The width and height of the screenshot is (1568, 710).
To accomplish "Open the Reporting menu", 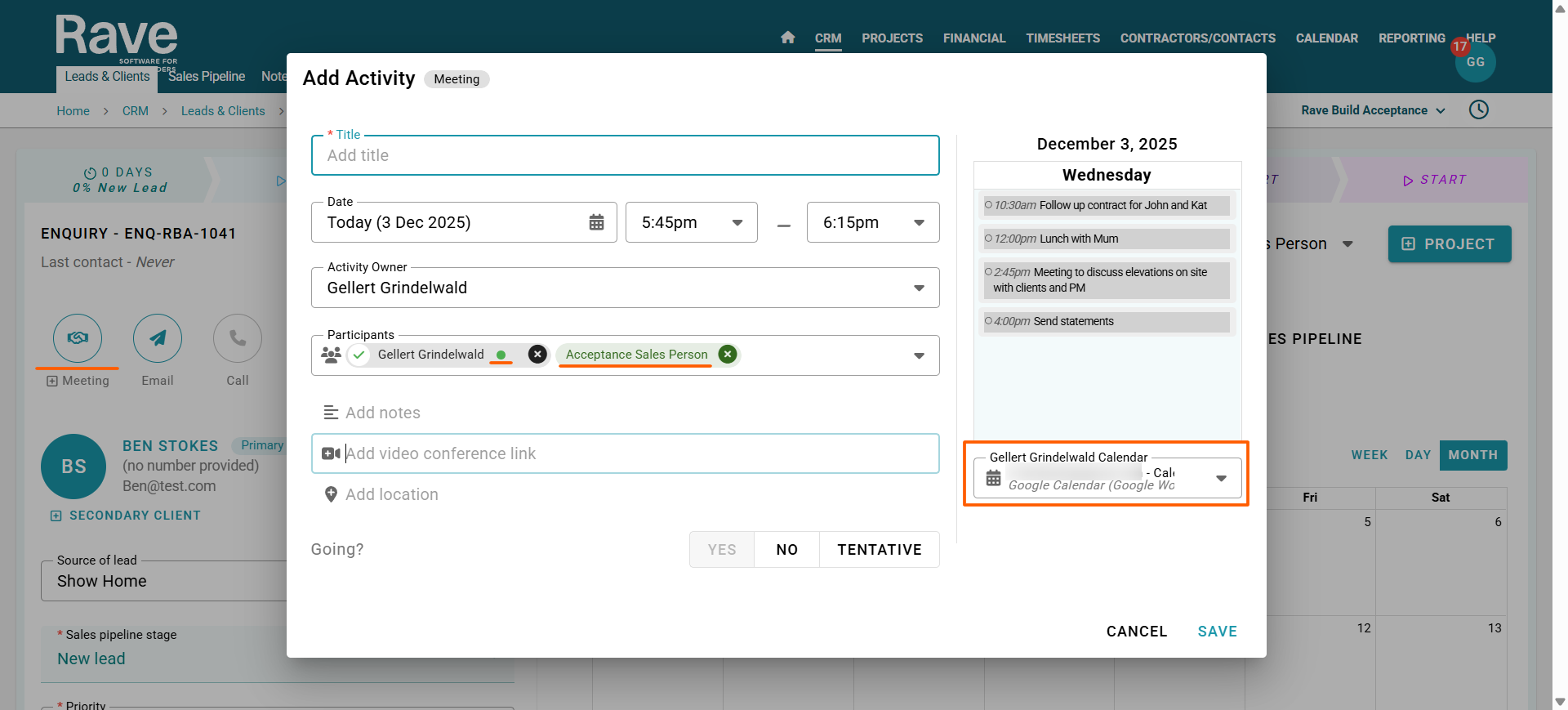I will tap(1411, 38).
